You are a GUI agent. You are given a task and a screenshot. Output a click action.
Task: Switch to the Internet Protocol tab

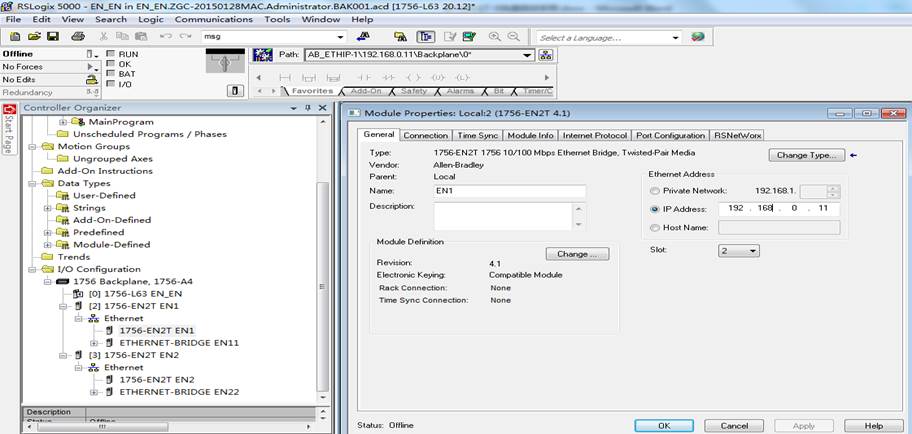click(x=594, y=135)
